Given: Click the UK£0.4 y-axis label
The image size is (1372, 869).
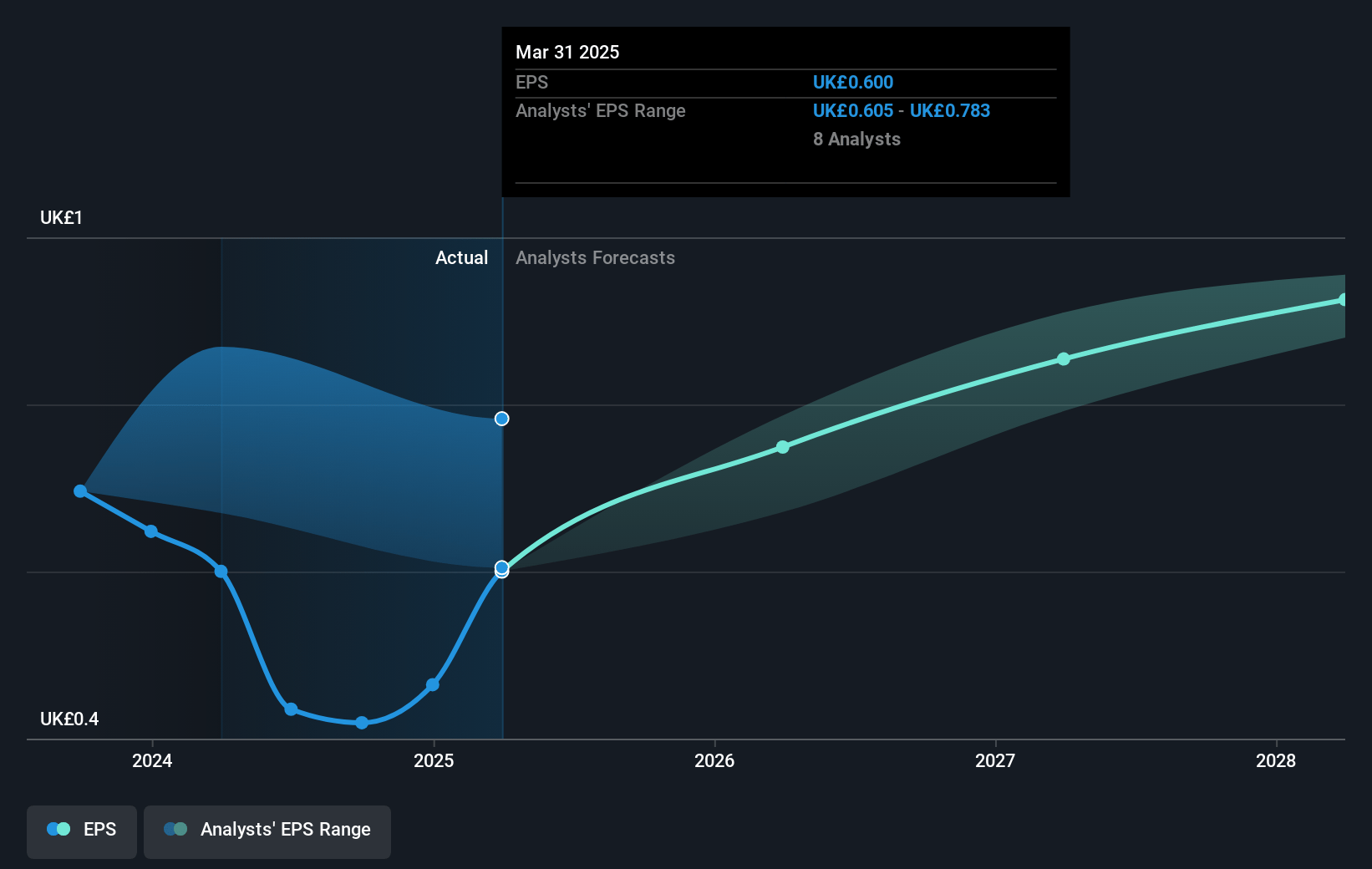Looking at the screenshot, I should (x=69, y=719).
